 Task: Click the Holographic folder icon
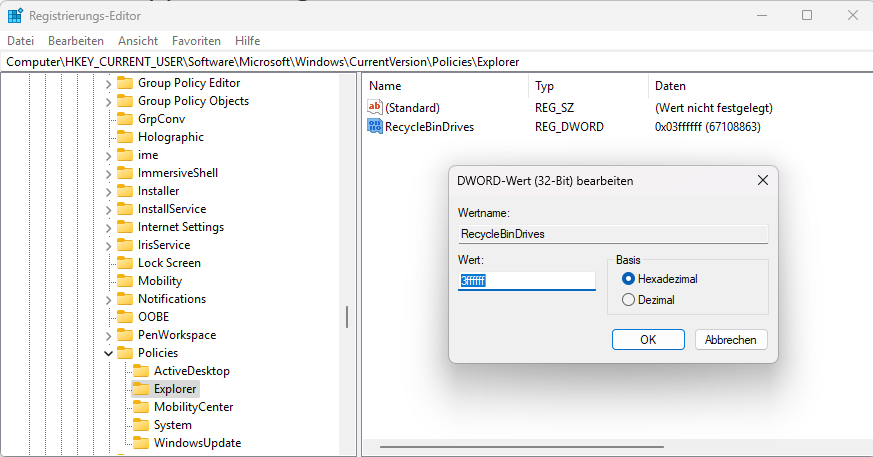click(125, 137)
